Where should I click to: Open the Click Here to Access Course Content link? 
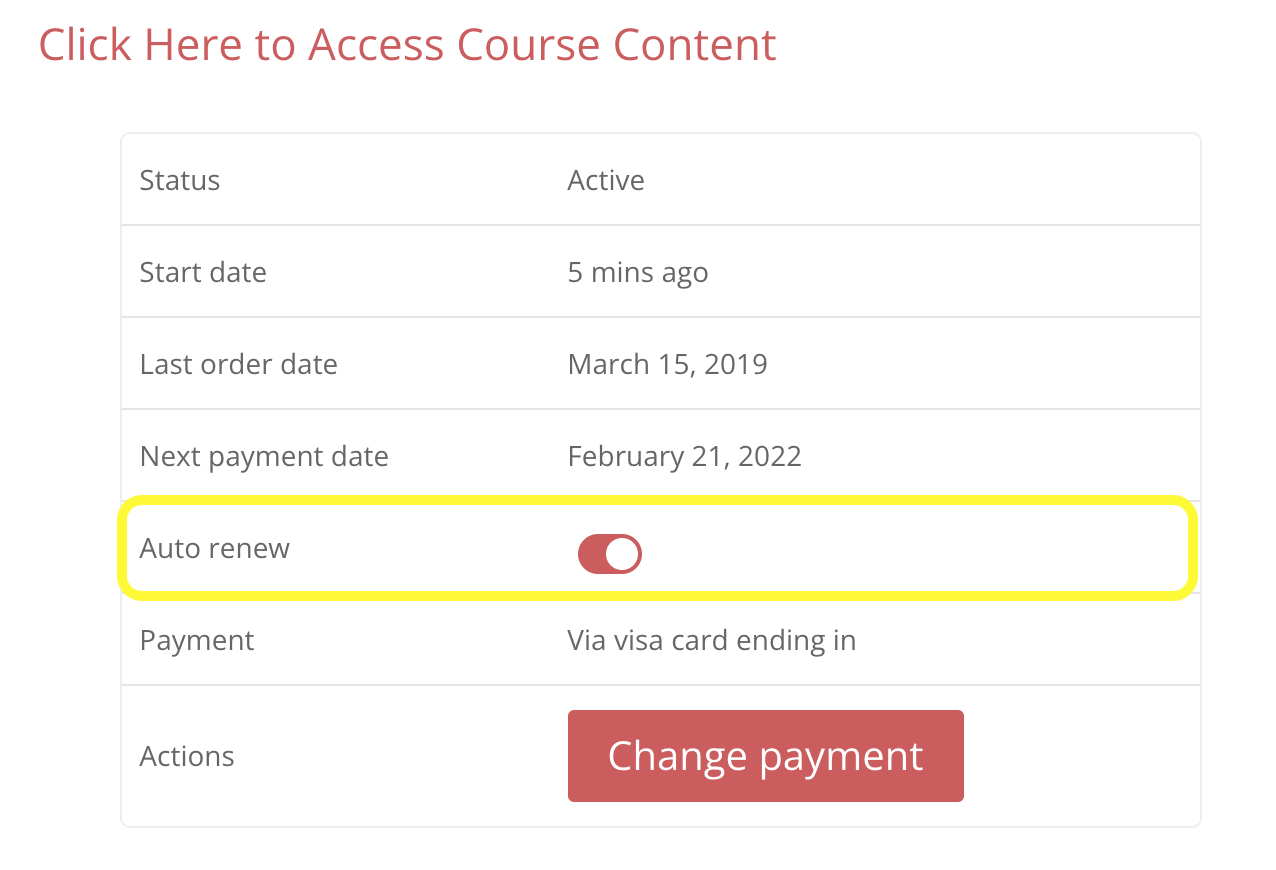[407, 45]
